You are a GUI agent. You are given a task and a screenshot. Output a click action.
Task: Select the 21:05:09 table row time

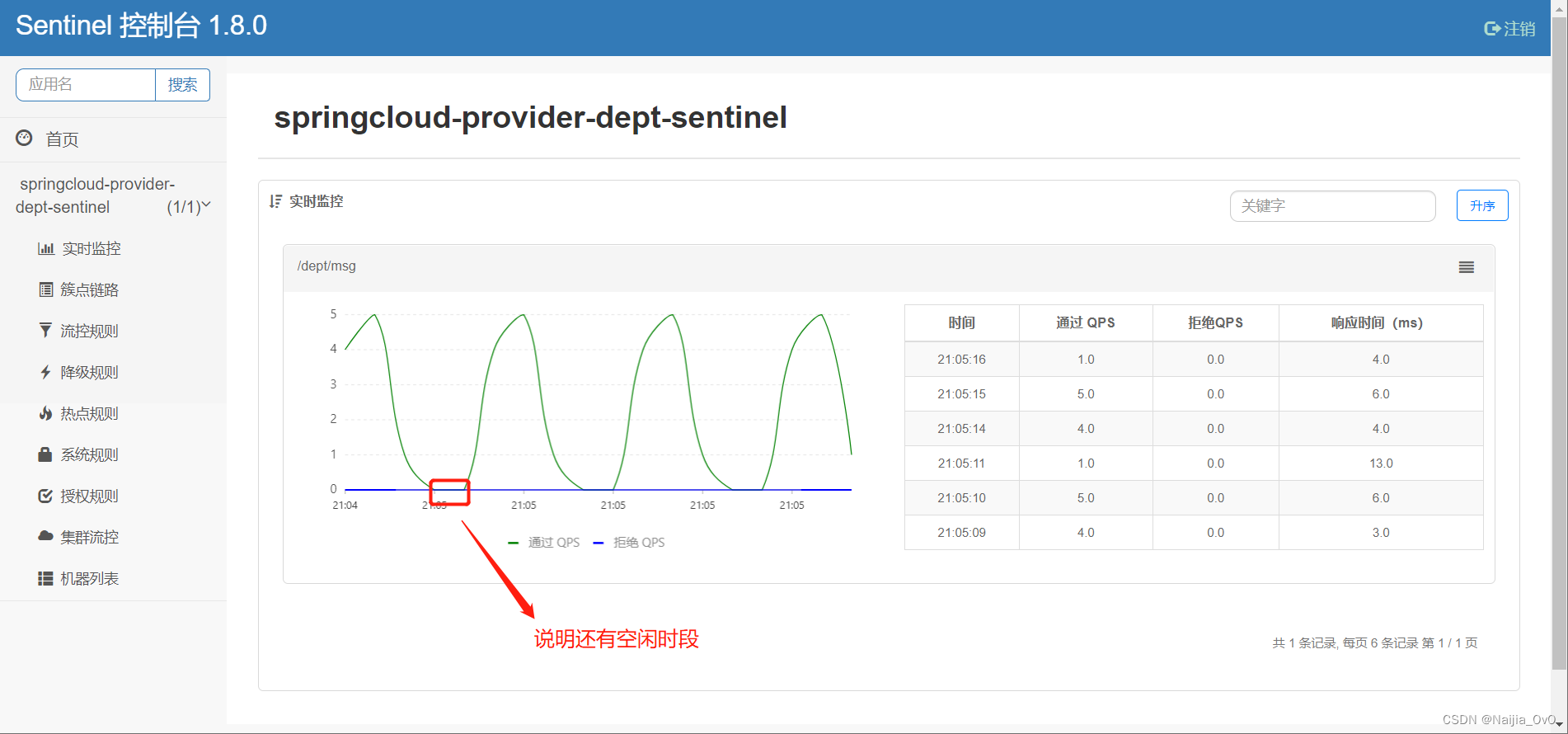coord(961,532)
